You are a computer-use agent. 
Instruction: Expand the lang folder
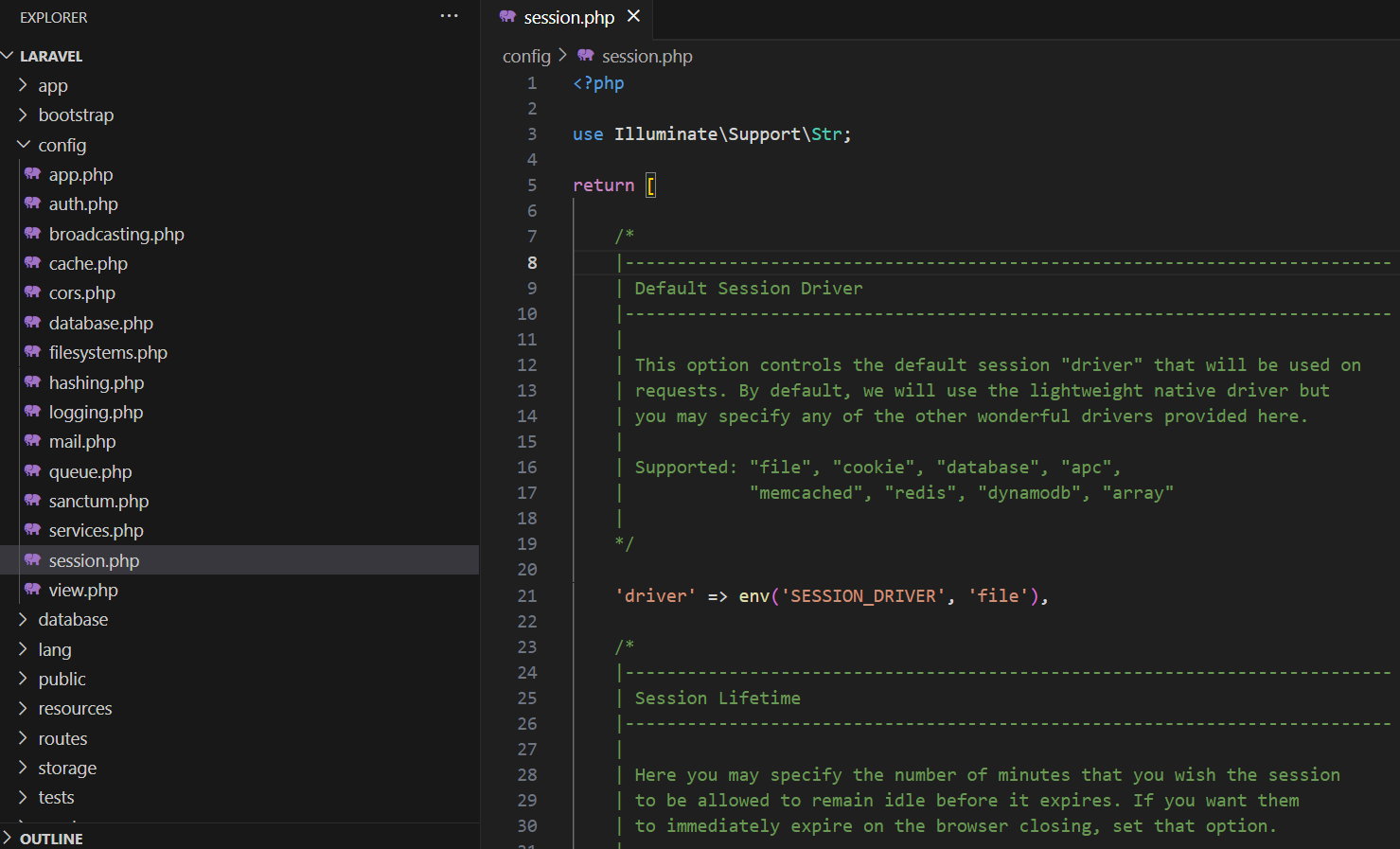(x=23, y=649)
